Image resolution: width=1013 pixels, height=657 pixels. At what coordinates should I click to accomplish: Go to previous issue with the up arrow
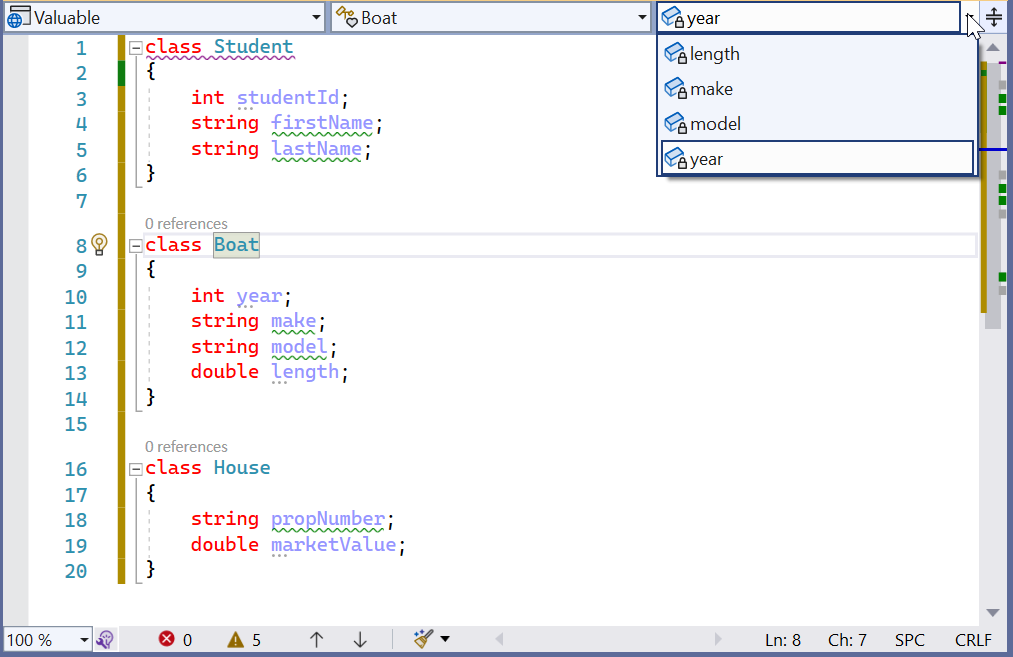click(316, 640)
